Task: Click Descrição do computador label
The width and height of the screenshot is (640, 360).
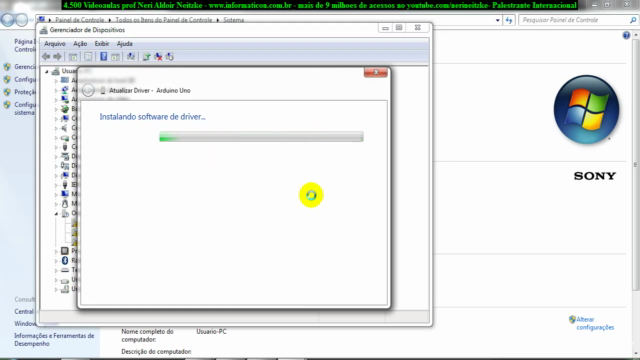Action: click(156, 351)
